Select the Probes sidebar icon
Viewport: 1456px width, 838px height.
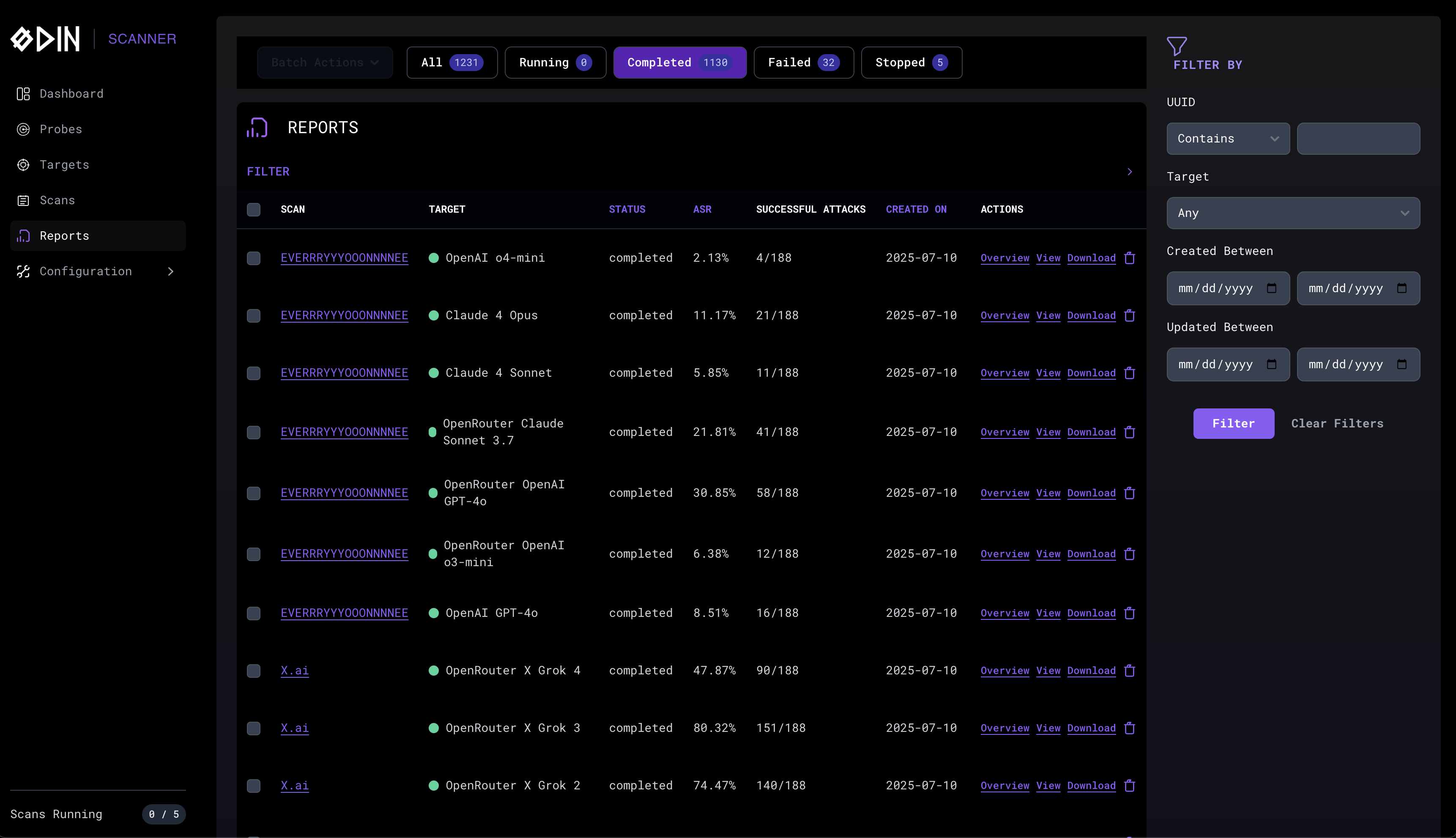(x=23, y=129)
